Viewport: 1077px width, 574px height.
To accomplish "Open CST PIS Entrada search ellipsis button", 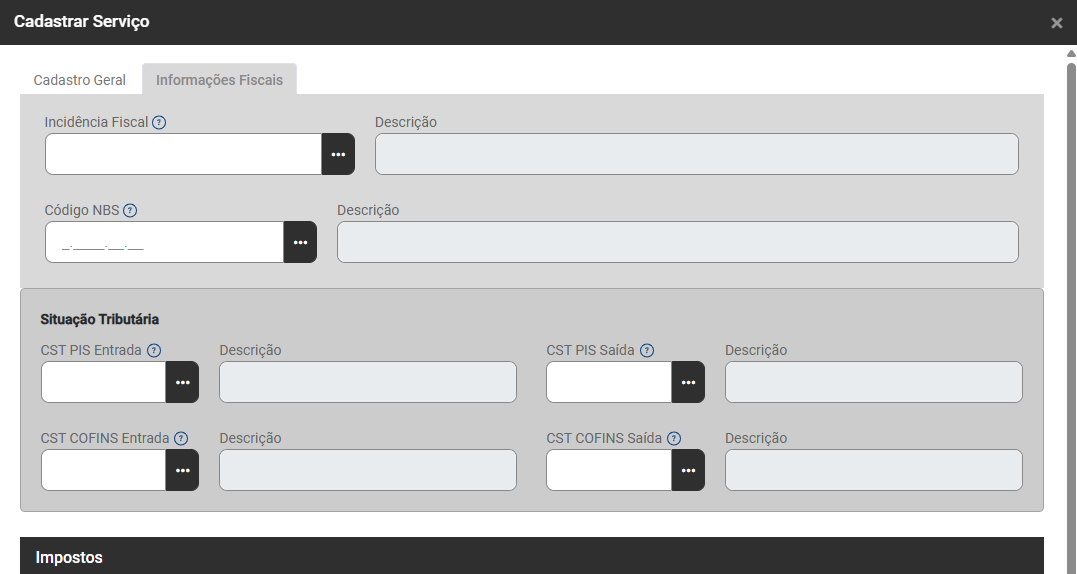I will 182,382.
